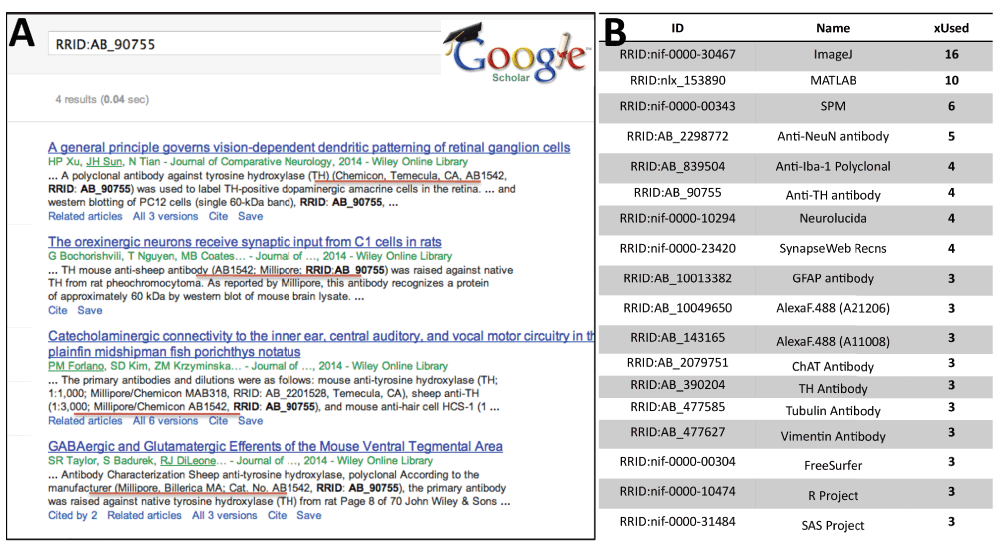Select cell 'RRID:nif-0000-23420'

677,248
